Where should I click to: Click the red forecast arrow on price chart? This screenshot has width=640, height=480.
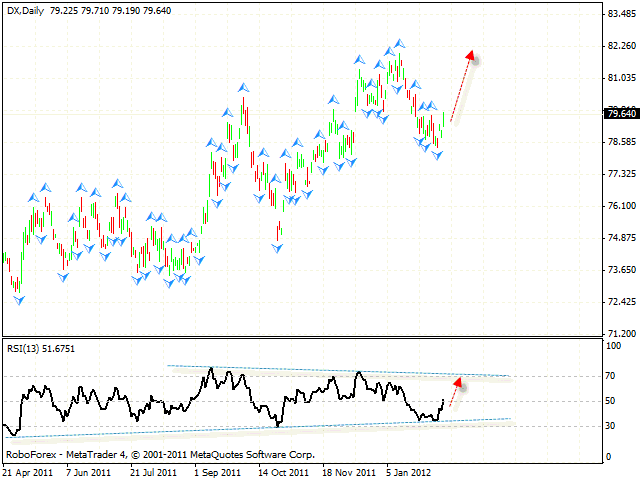[461, 85]
